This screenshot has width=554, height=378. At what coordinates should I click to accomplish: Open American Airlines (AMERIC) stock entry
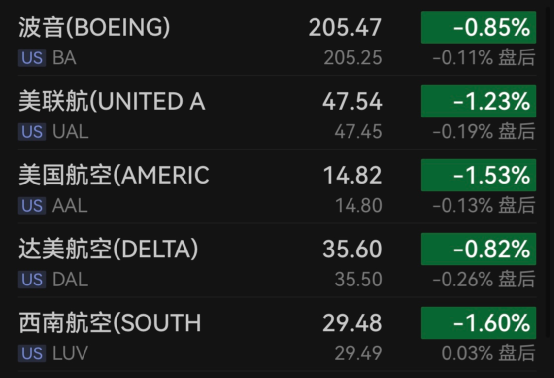click(x=277, y=187)
